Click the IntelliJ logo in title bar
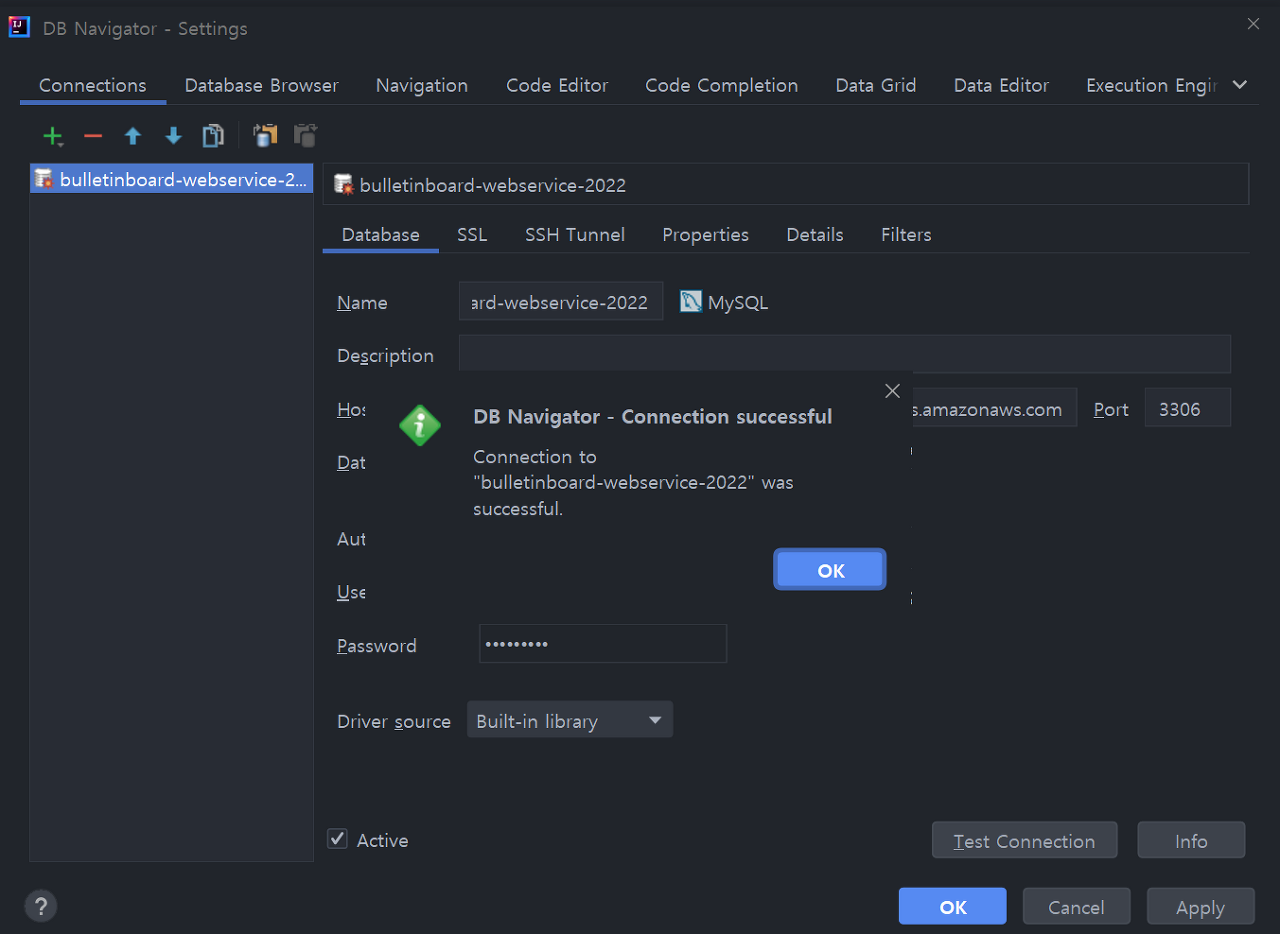This screenshot has height=934, width=1280. [19, 27]
